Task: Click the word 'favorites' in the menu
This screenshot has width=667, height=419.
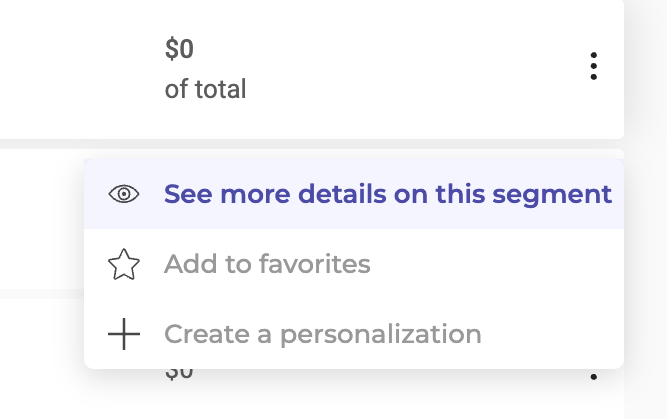Action: 314,264
